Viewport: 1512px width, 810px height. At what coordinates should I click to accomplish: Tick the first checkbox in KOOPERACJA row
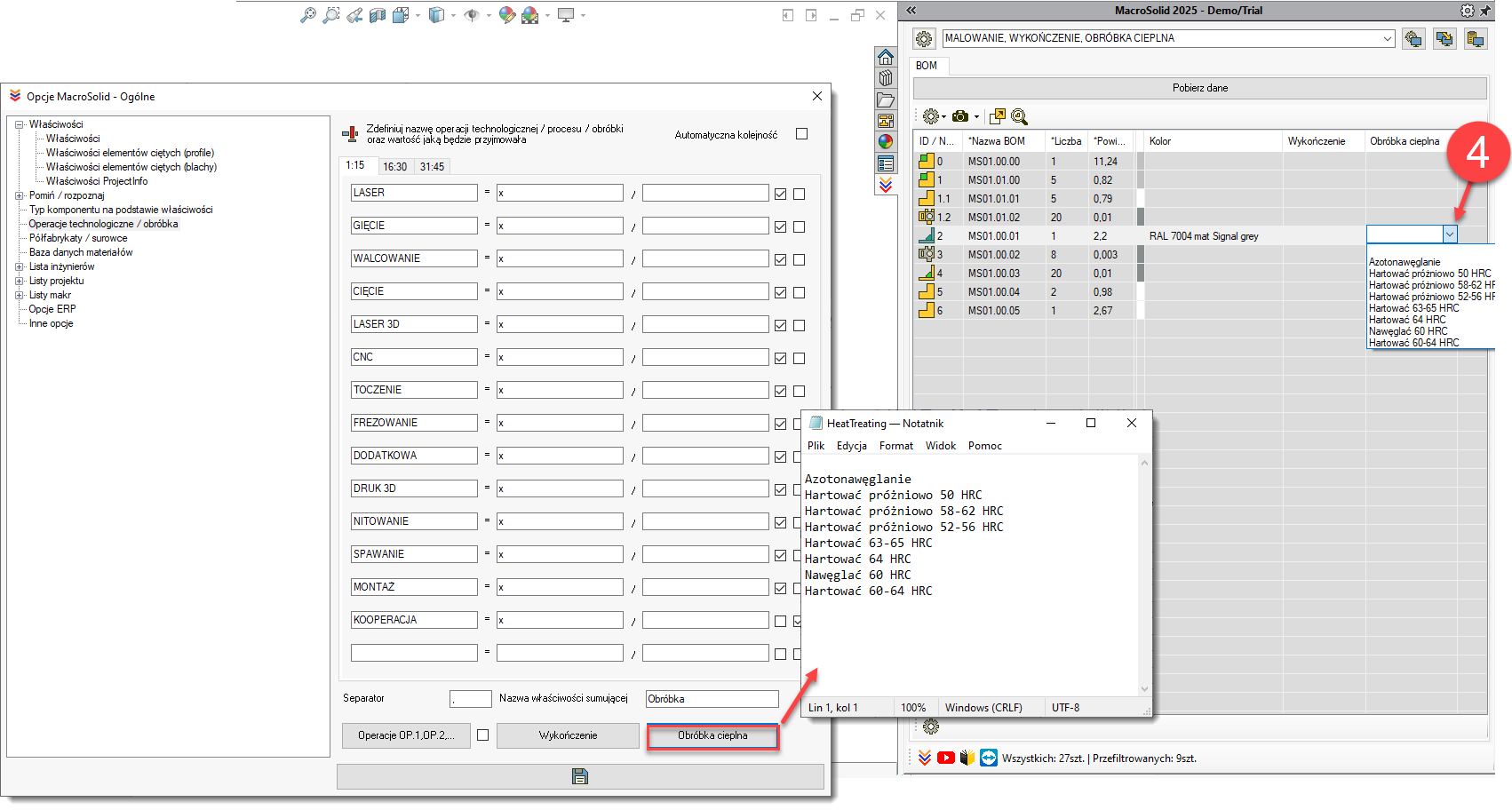781,621
